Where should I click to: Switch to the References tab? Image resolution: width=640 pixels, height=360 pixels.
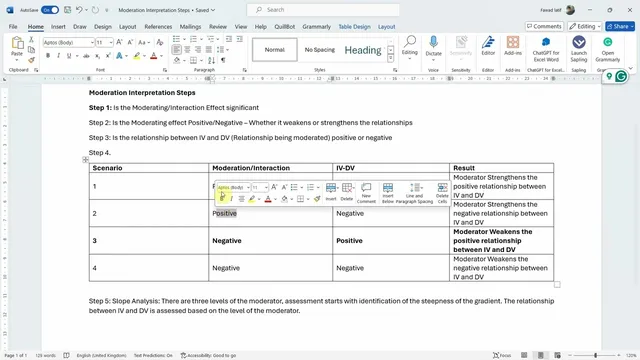coord(158,27)
